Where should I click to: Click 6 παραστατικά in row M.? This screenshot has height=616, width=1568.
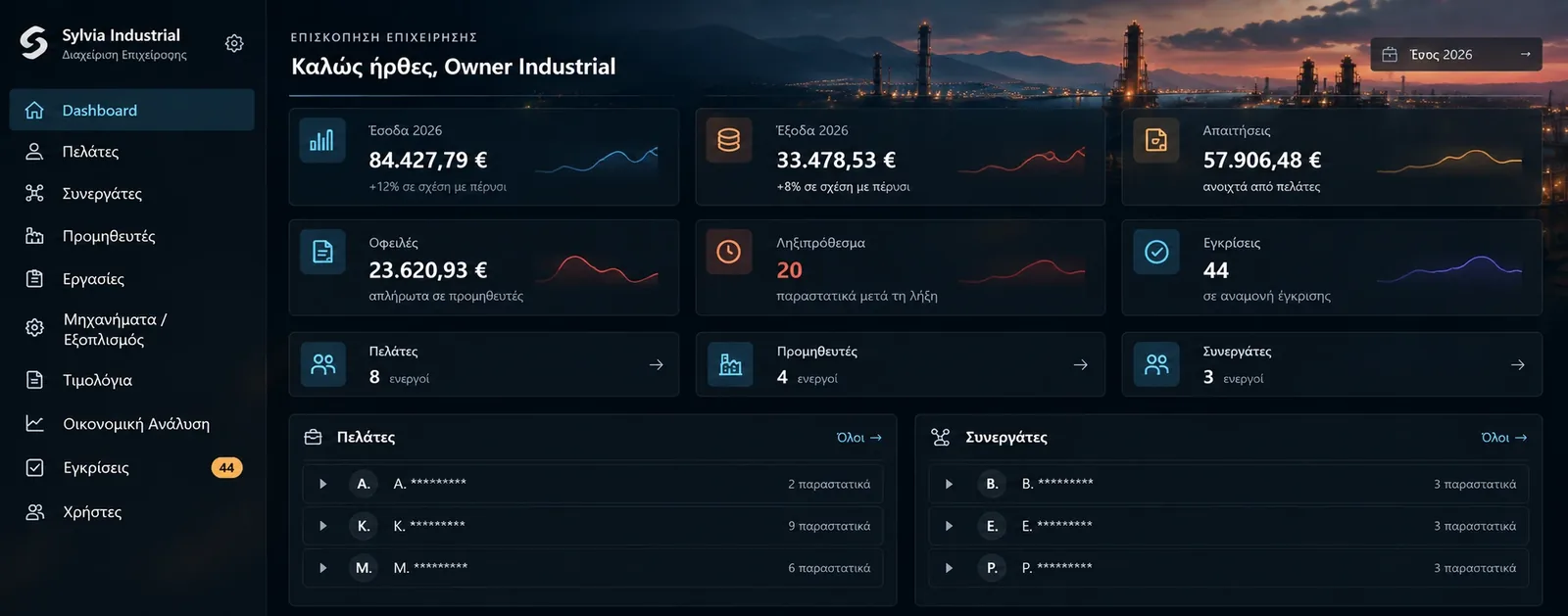coord(829,568)
